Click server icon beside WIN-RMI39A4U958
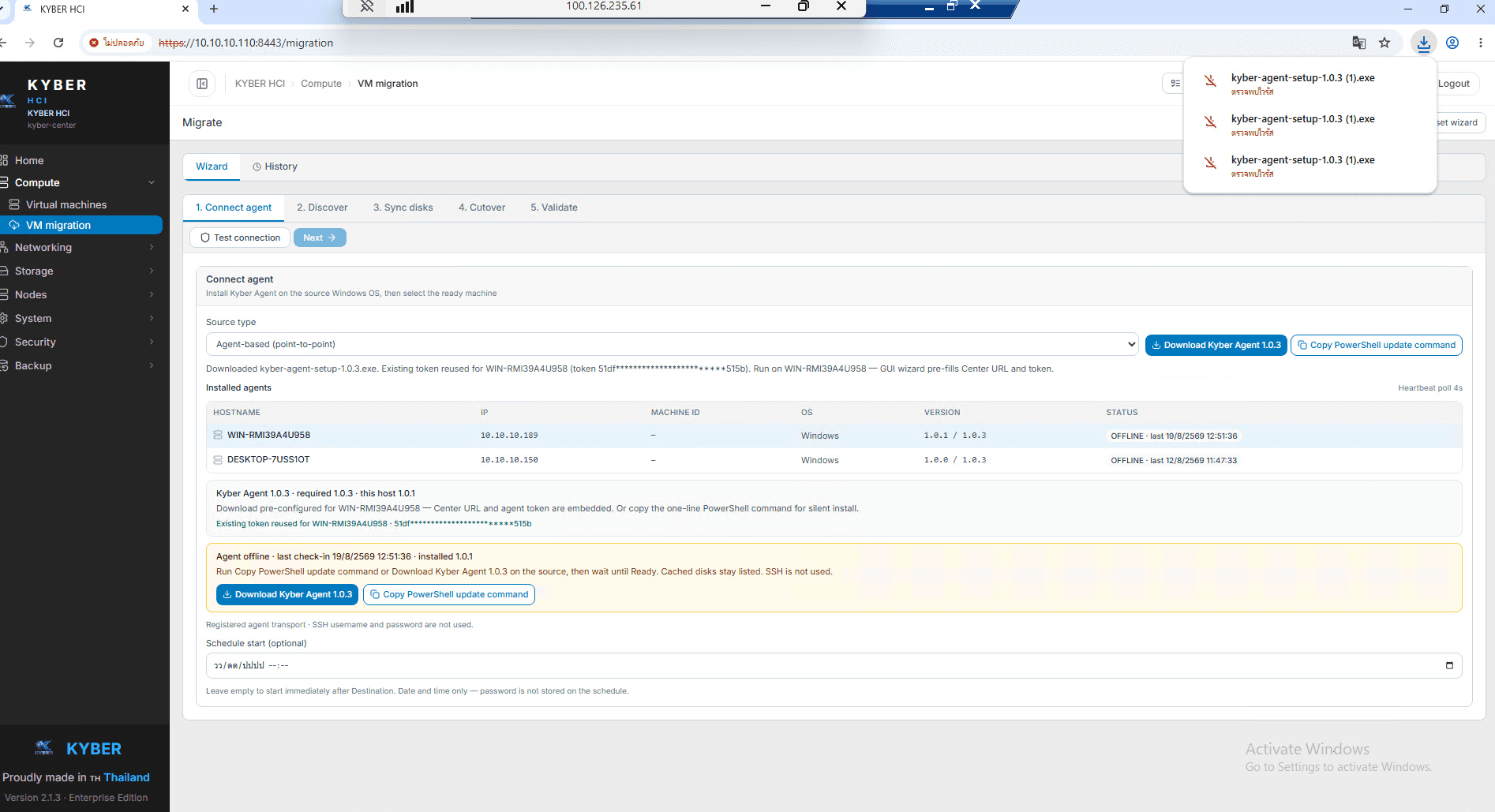The height and width of the screenshot is (812, 1495). pos(218,436)
